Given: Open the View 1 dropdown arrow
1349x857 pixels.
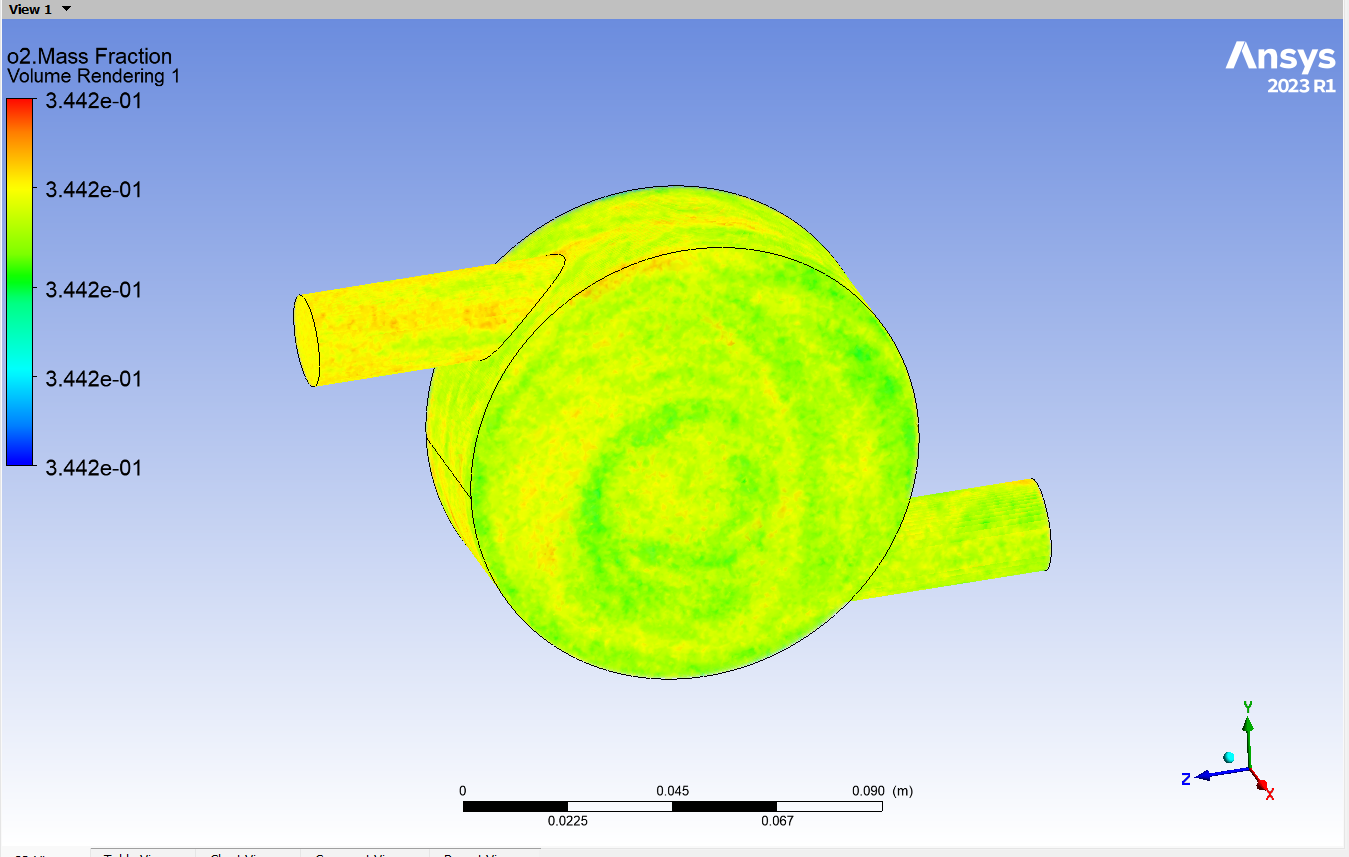Looking at the screenshot, I should coord(66,9).
